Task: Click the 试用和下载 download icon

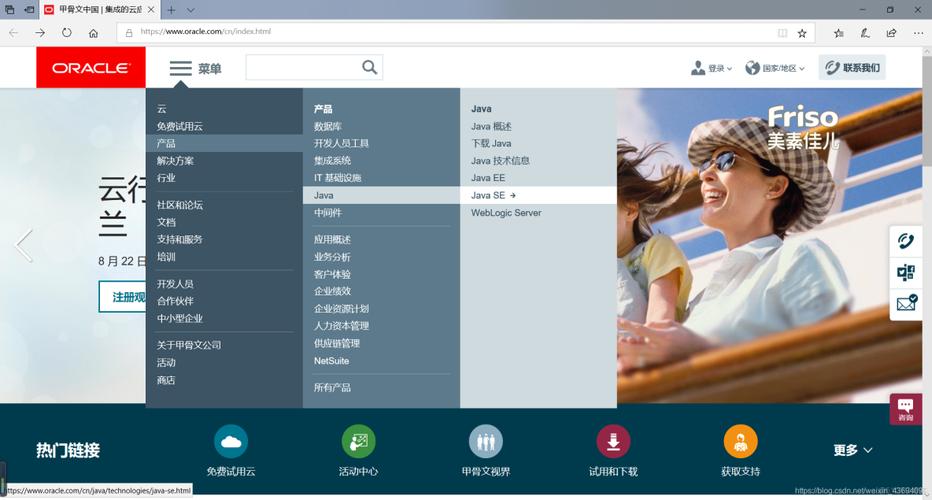Action: [613, 442]
